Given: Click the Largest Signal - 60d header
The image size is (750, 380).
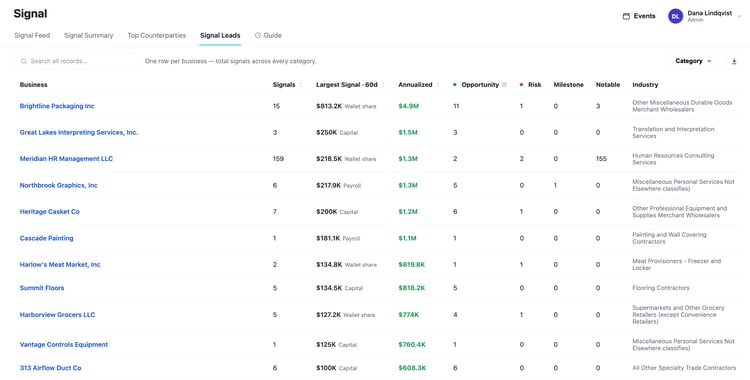Looking at the screenshot, I should [347, 85].
